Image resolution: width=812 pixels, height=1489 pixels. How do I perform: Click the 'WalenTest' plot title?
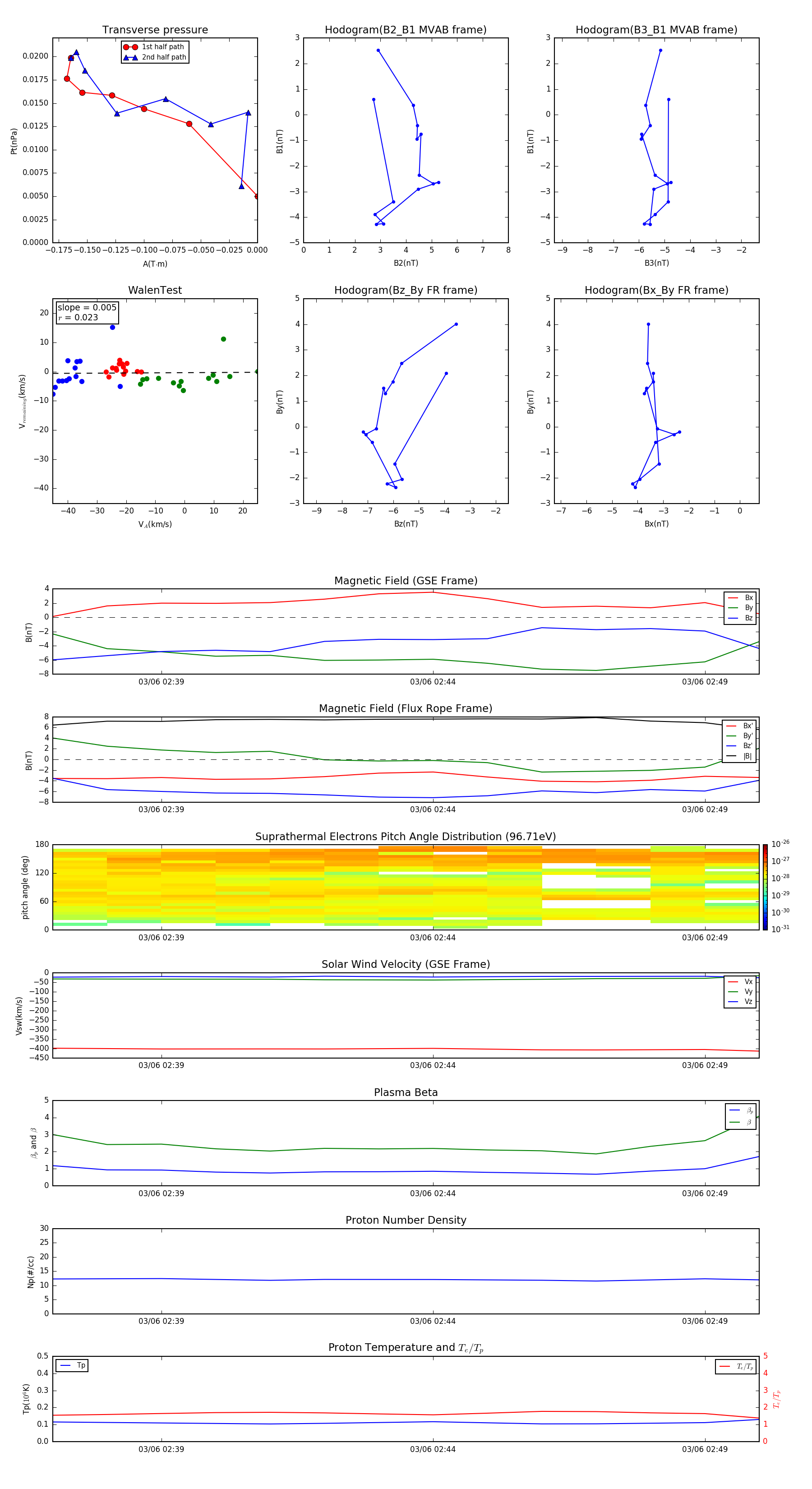pos(155,290)
